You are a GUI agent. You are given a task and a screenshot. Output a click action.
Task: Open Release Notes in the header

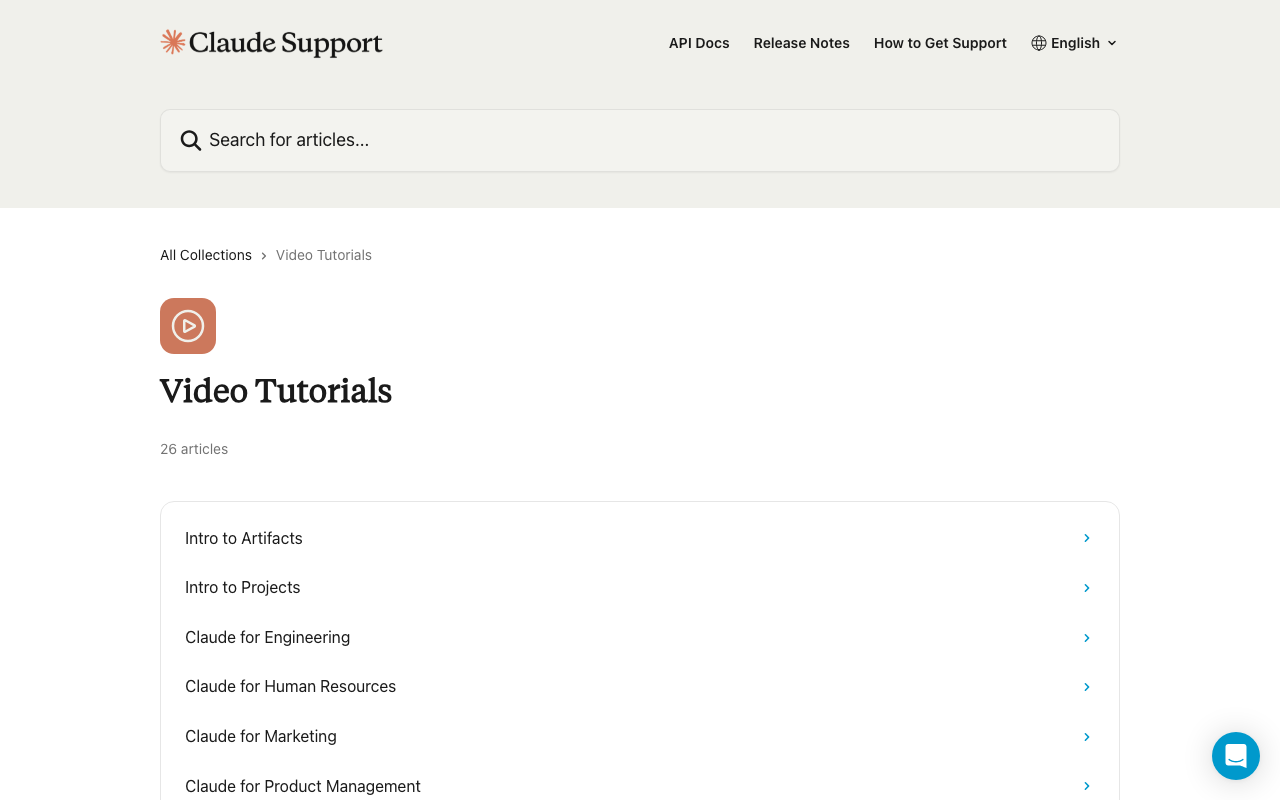tap(802, 43)
